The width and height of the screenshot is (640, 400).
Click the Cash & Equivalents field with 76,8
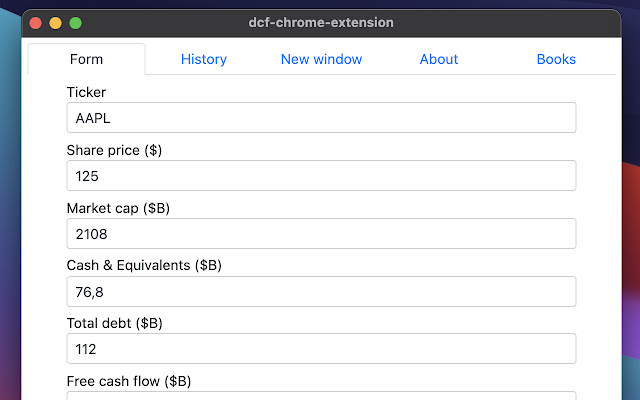point(321,291)
